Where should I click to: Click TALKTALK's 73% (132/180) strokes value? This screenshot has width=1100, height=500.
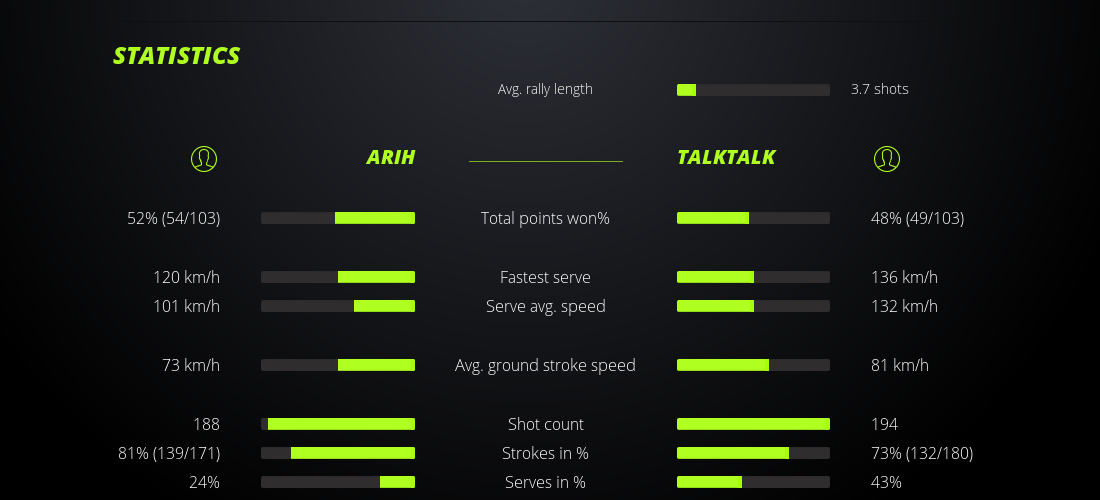(x=922, y=453)
